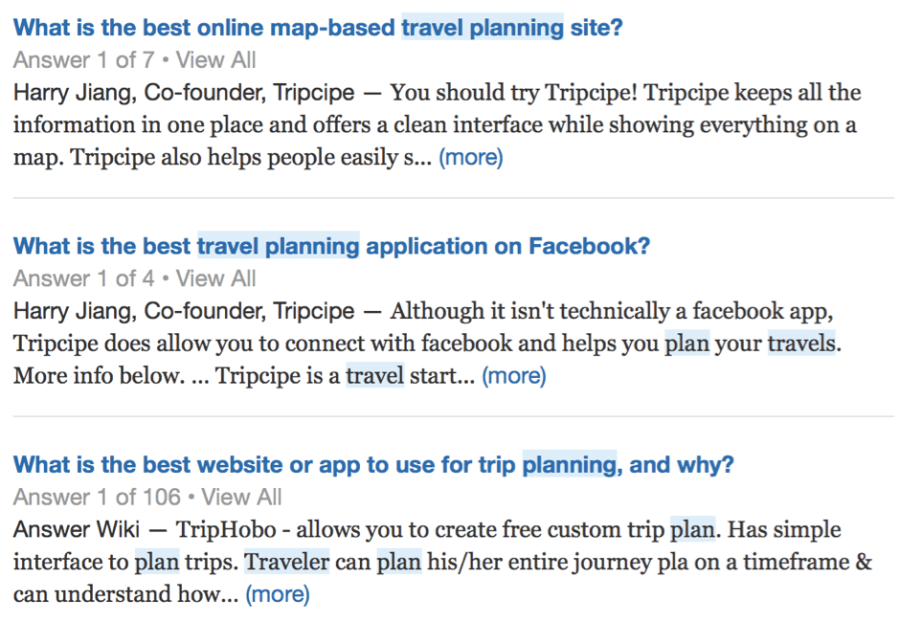Open Harry Jiang's name in the map-based site answer
This screenshot has height=622, width=900.
click(75, 92)
